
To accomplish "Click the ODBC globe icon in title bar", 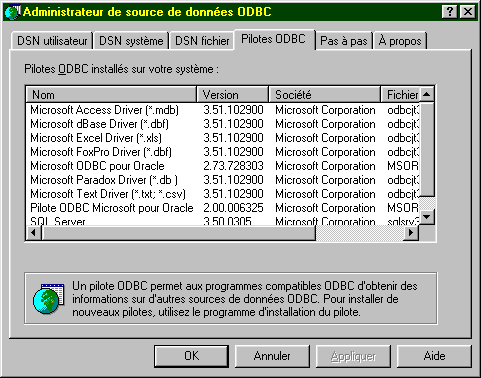I will pyautogui.click(x=13, y=12).
